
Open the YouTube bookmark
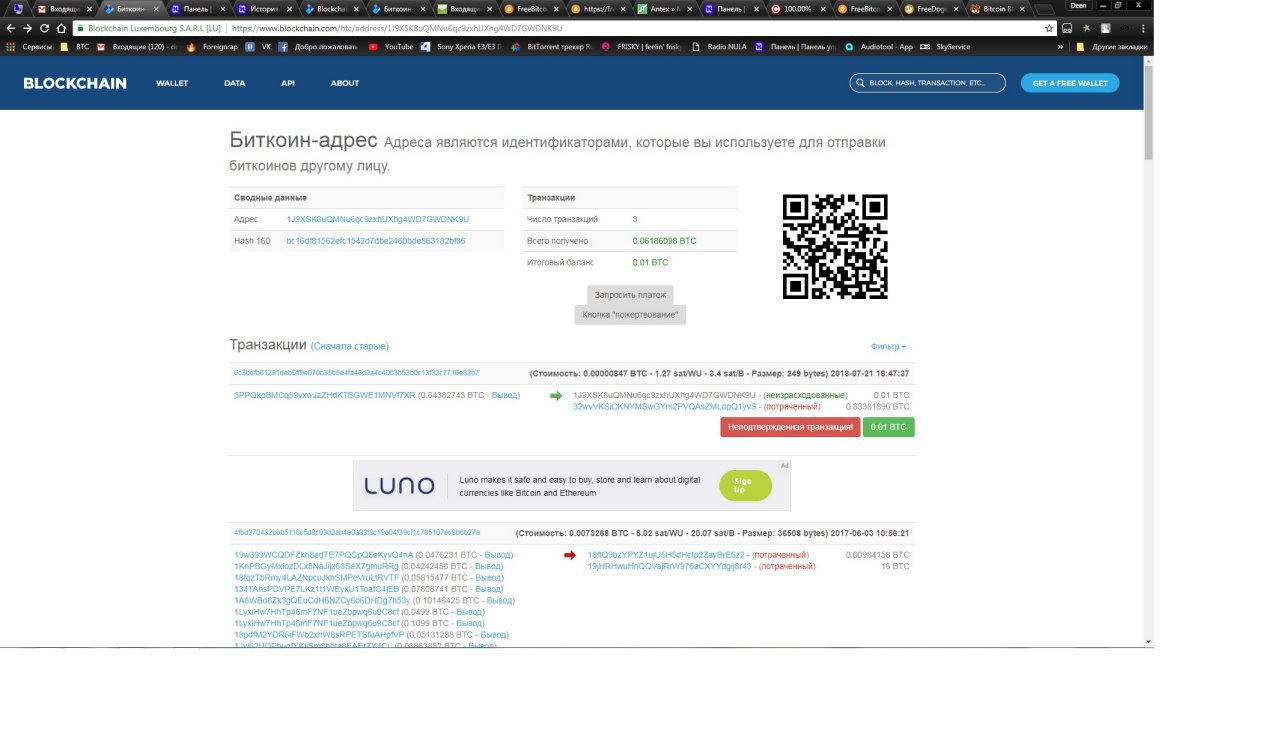(391, 46)
